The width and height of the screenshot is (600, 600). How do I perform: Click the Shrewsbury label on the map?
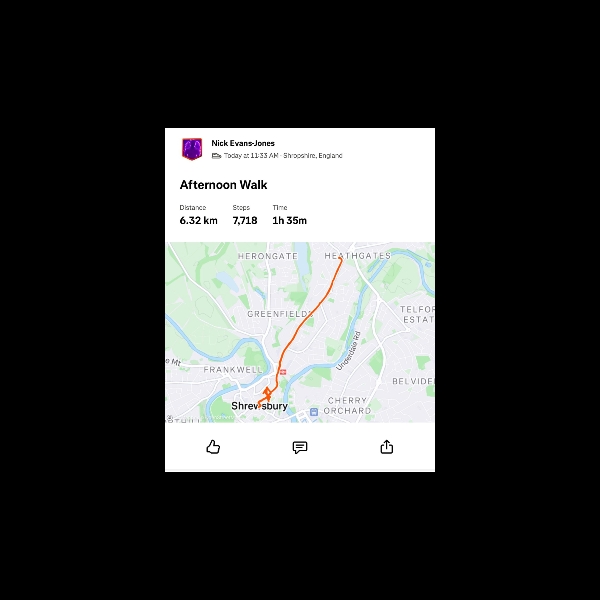(259, 406)
